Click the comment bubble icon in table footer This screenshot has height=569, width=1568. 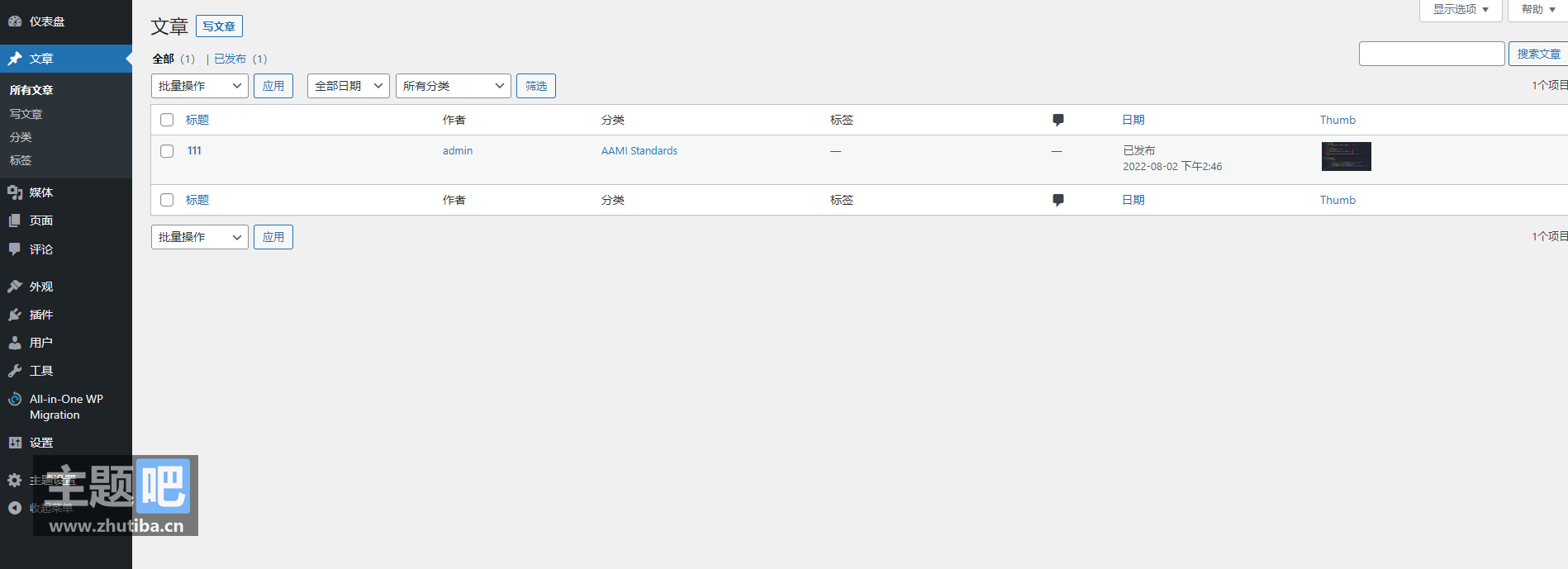[1058, 200]
